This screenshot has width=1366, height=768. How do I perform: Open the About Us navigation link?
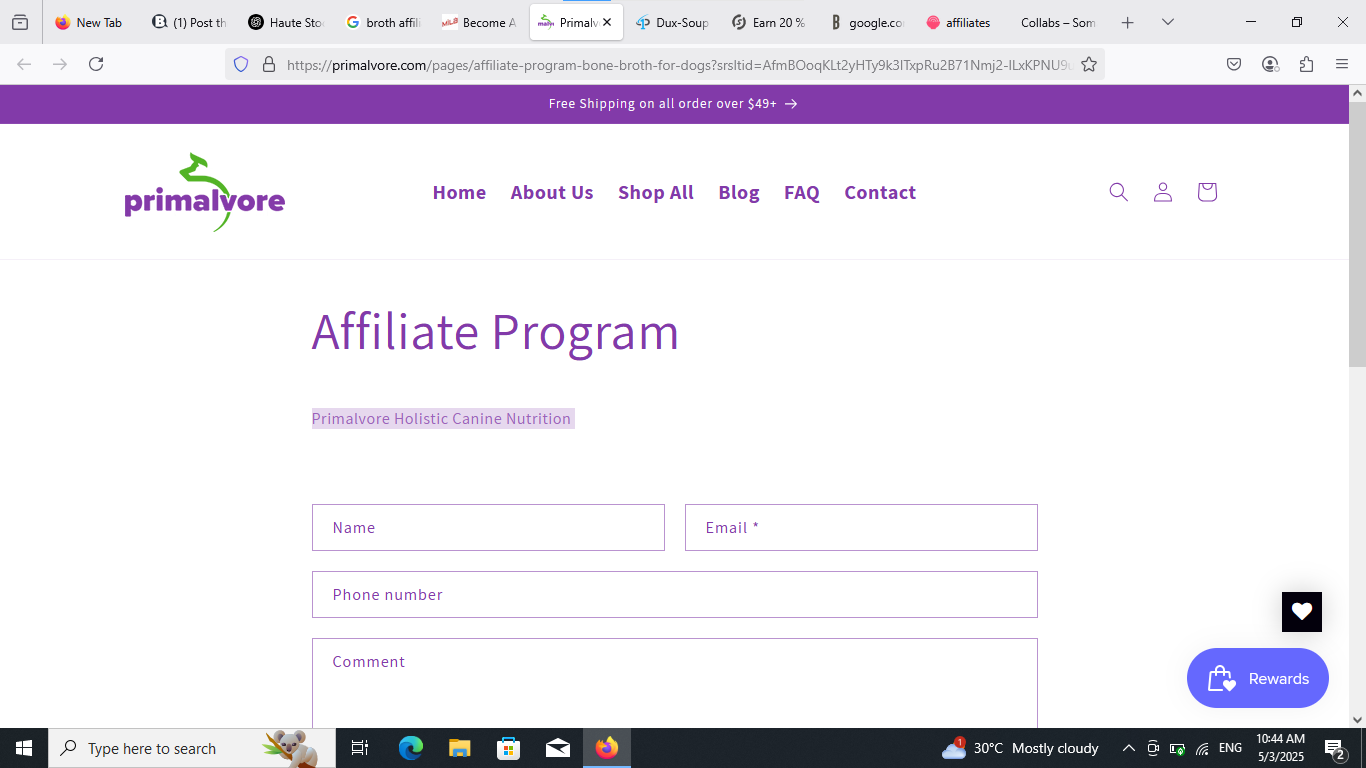552,192
